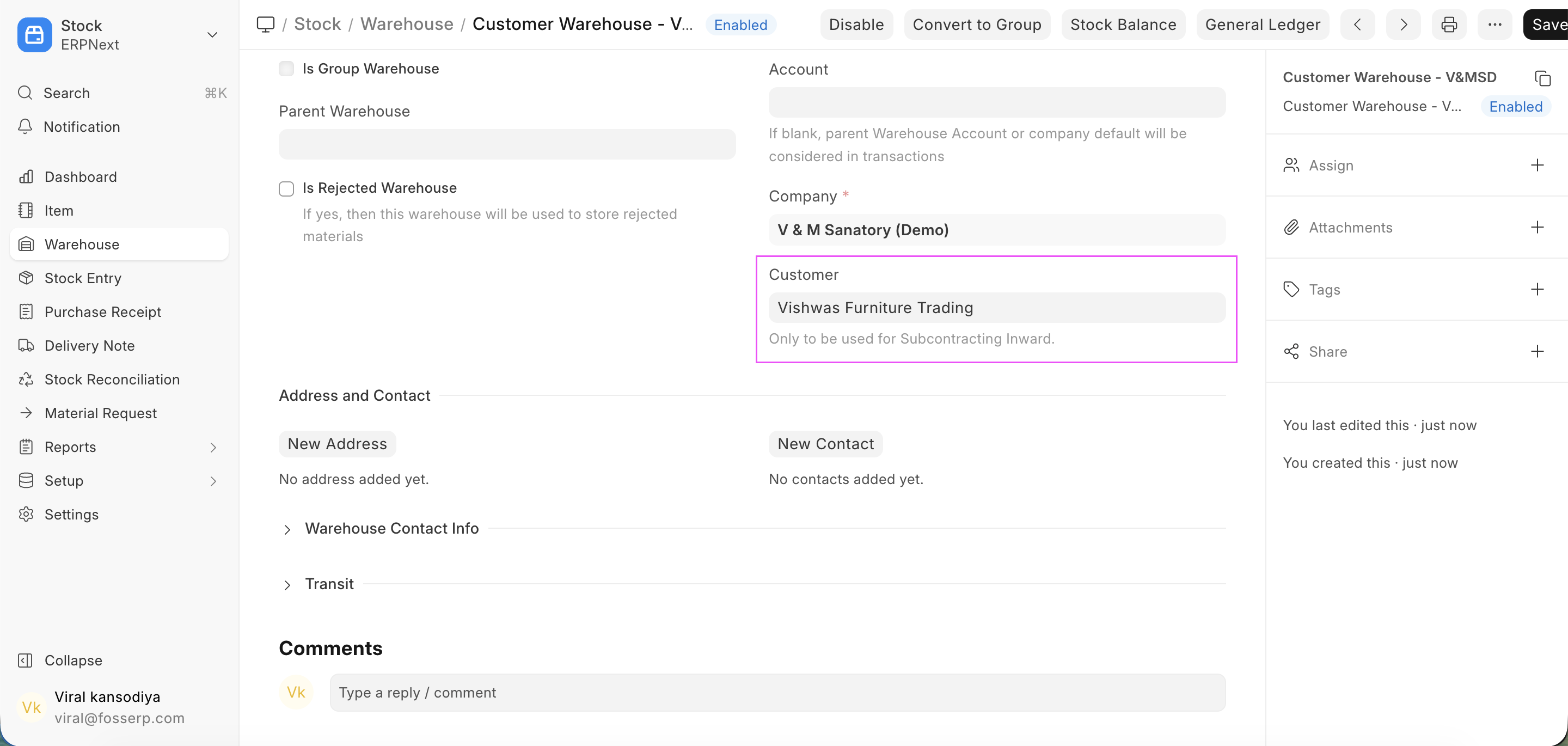The image size is (1568, 746).
Task: Go to next record with right arrow
Action: click(x=1403, y=25)
